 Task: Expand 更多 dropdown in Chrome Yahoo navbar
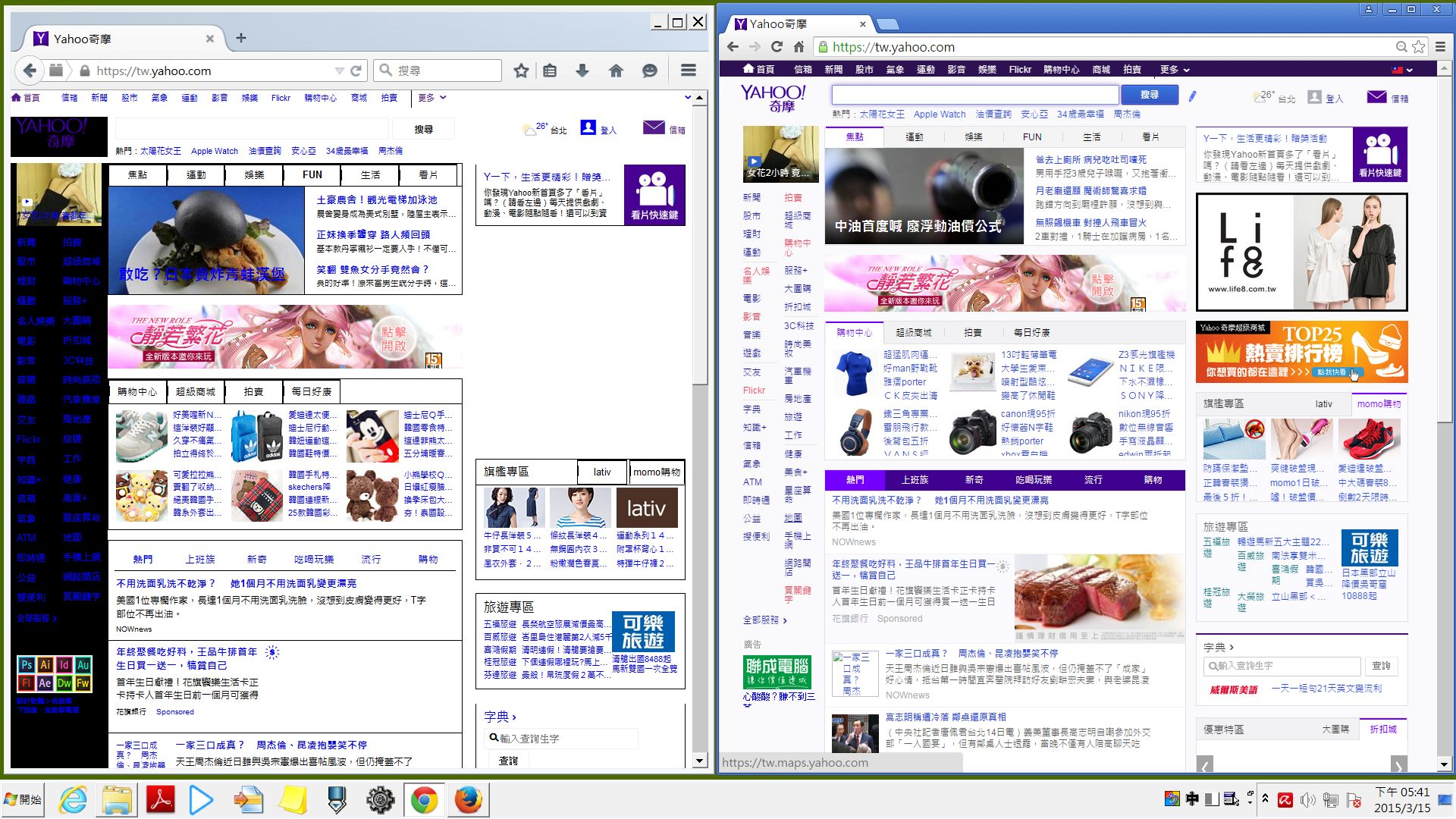click(1174, 69)
